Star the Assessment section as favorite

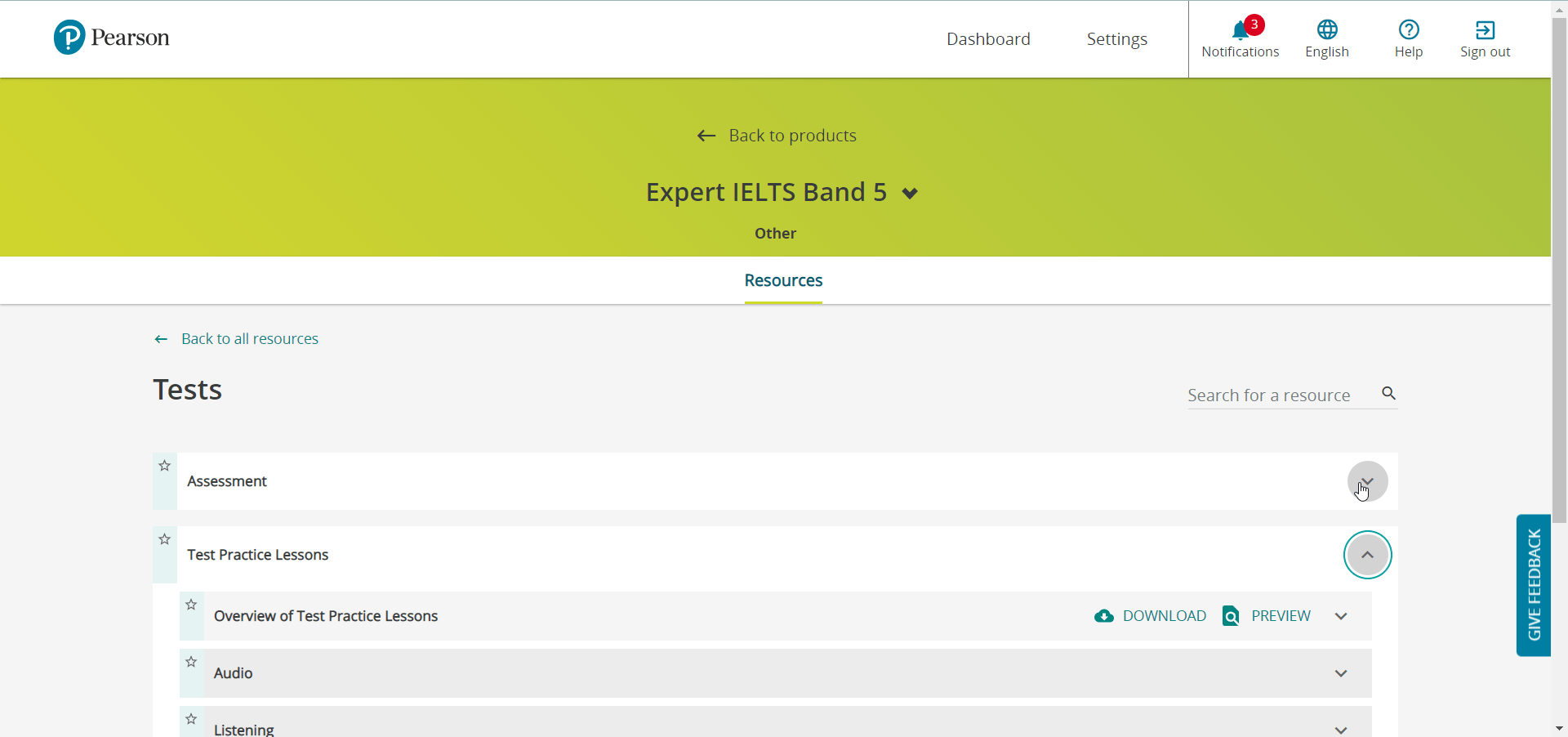point(164,466)
